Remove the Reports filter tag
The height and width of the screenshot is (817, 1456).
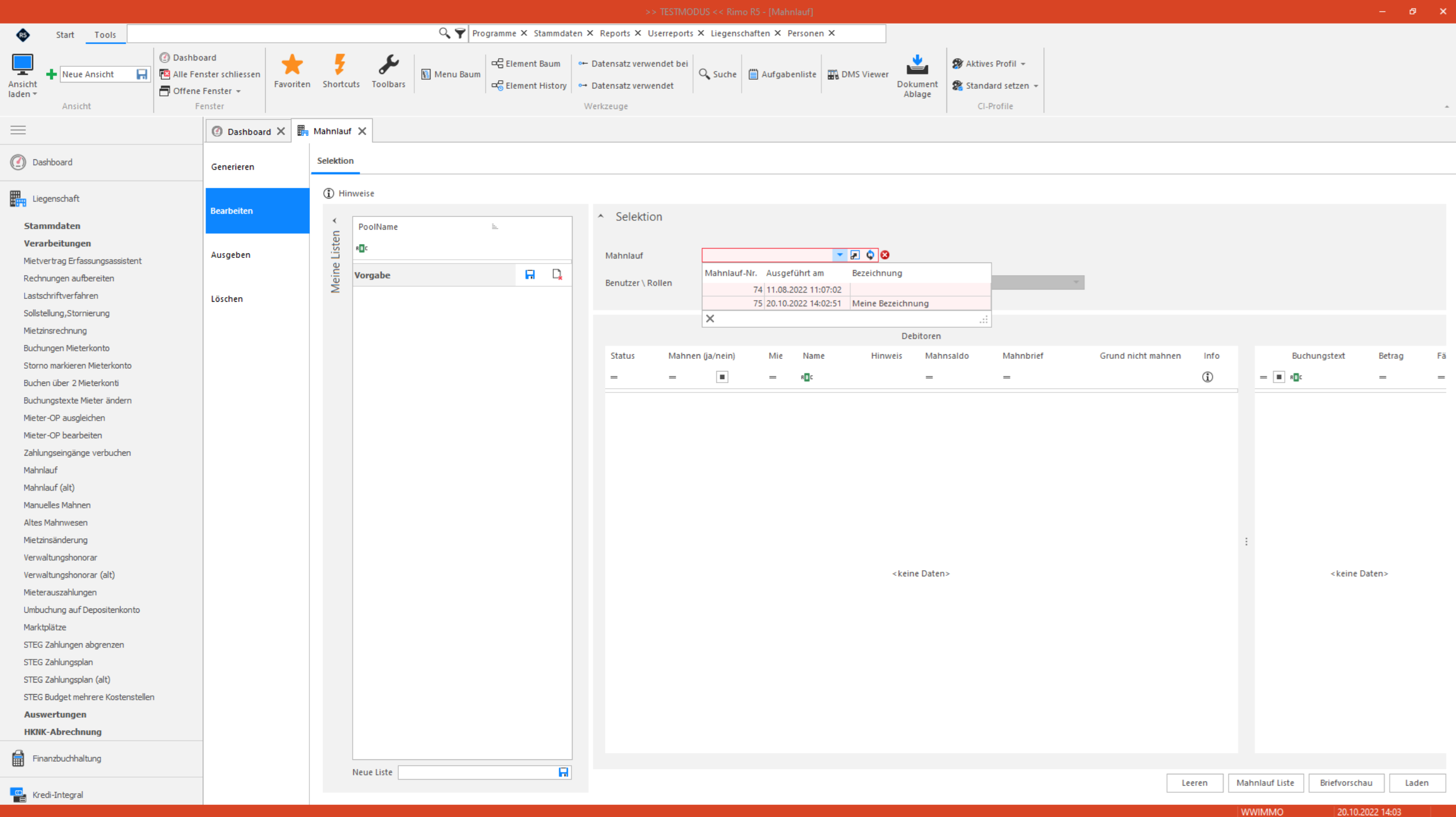coord(638,33)
